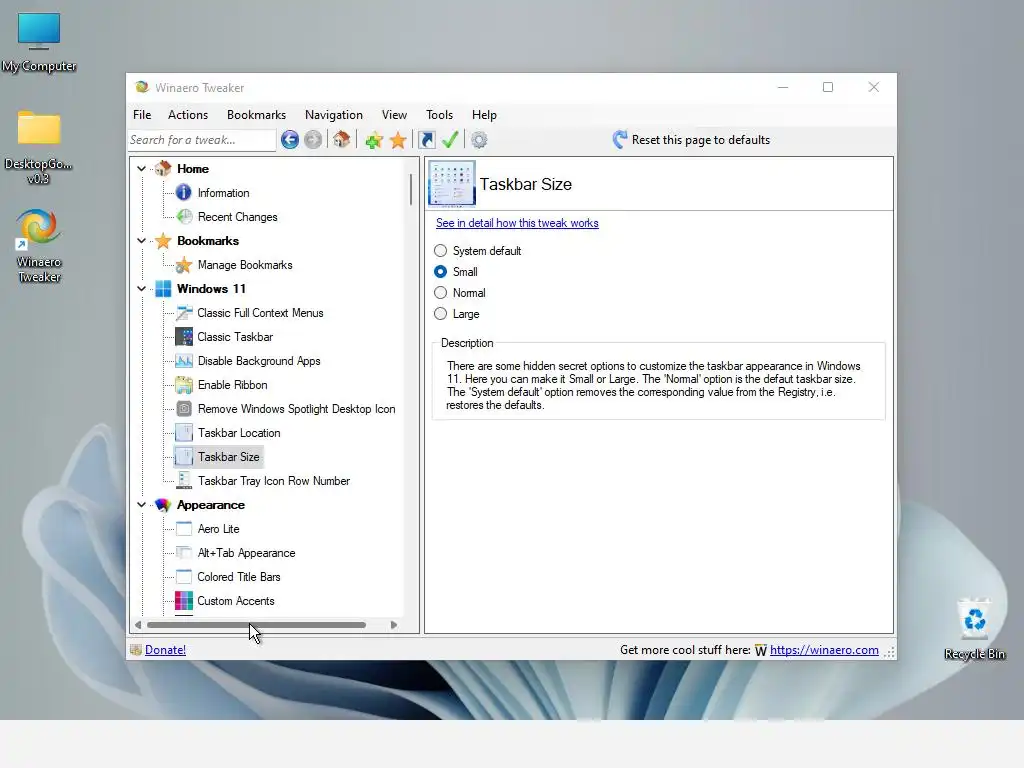The width and height of the screenshot is (1024, 768).
Task: Click the shortcut arrow toolbar icon
Action: [x=427, y=140]
